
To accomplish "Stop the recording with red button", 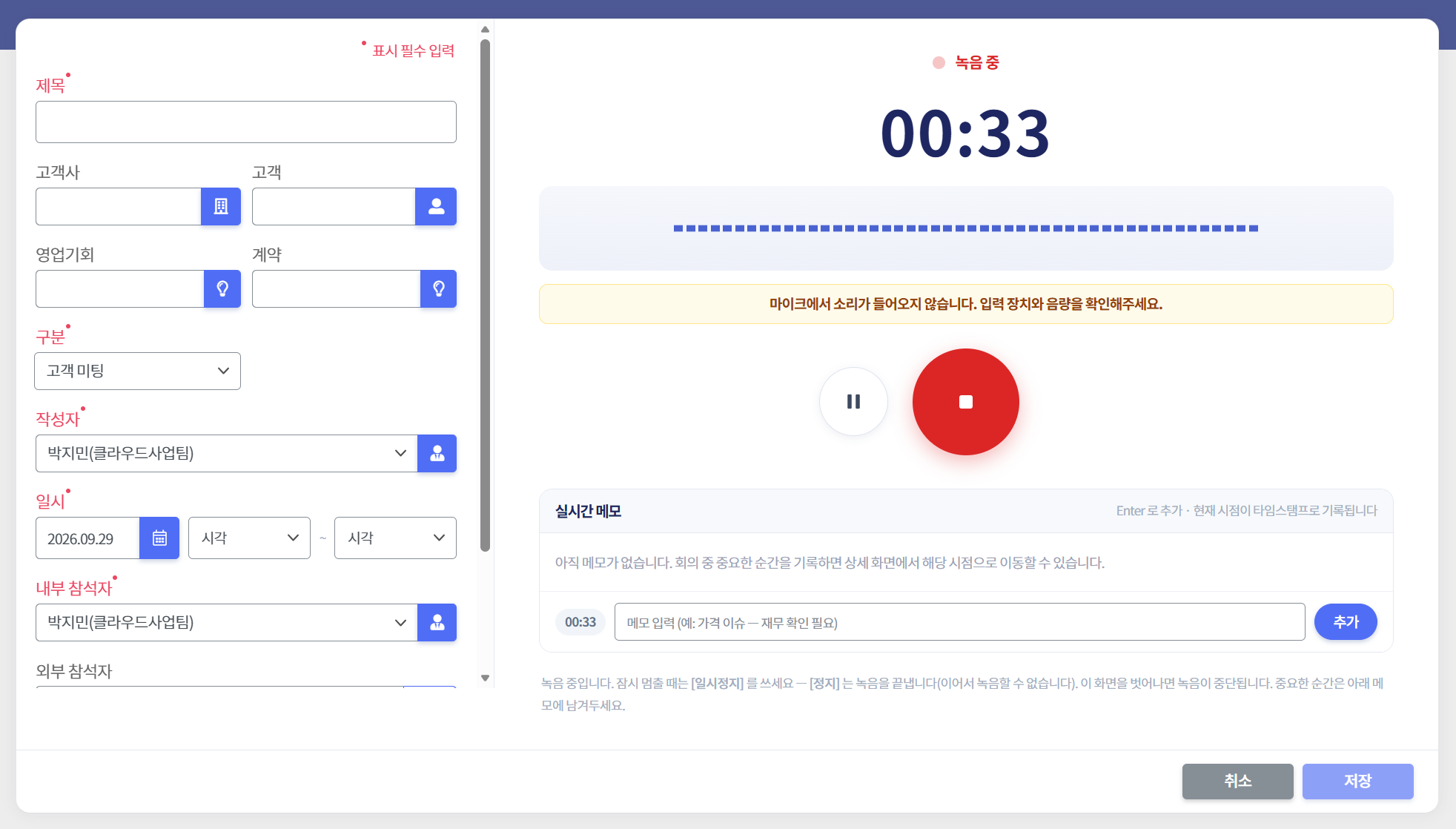I will pyautogui.click(x=965, y=401).
